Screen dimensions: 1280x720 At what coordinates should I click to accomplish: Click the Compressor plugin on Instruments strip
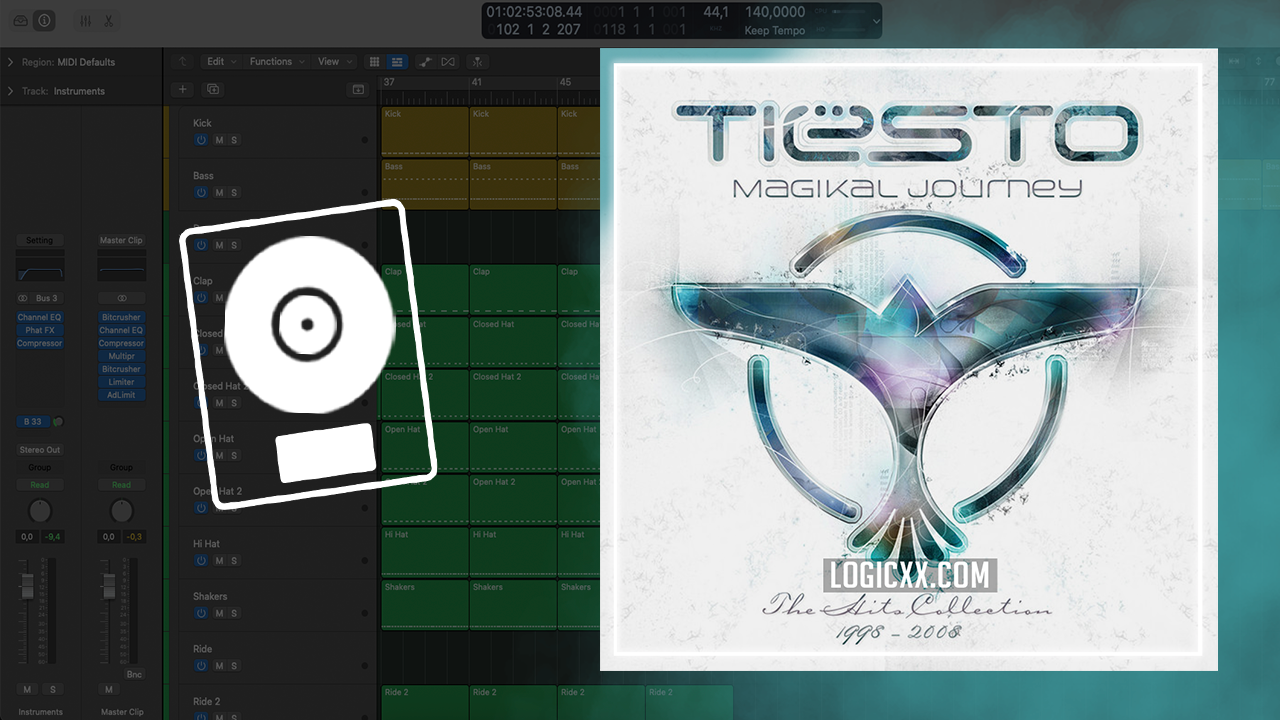[x=40, y=343]
